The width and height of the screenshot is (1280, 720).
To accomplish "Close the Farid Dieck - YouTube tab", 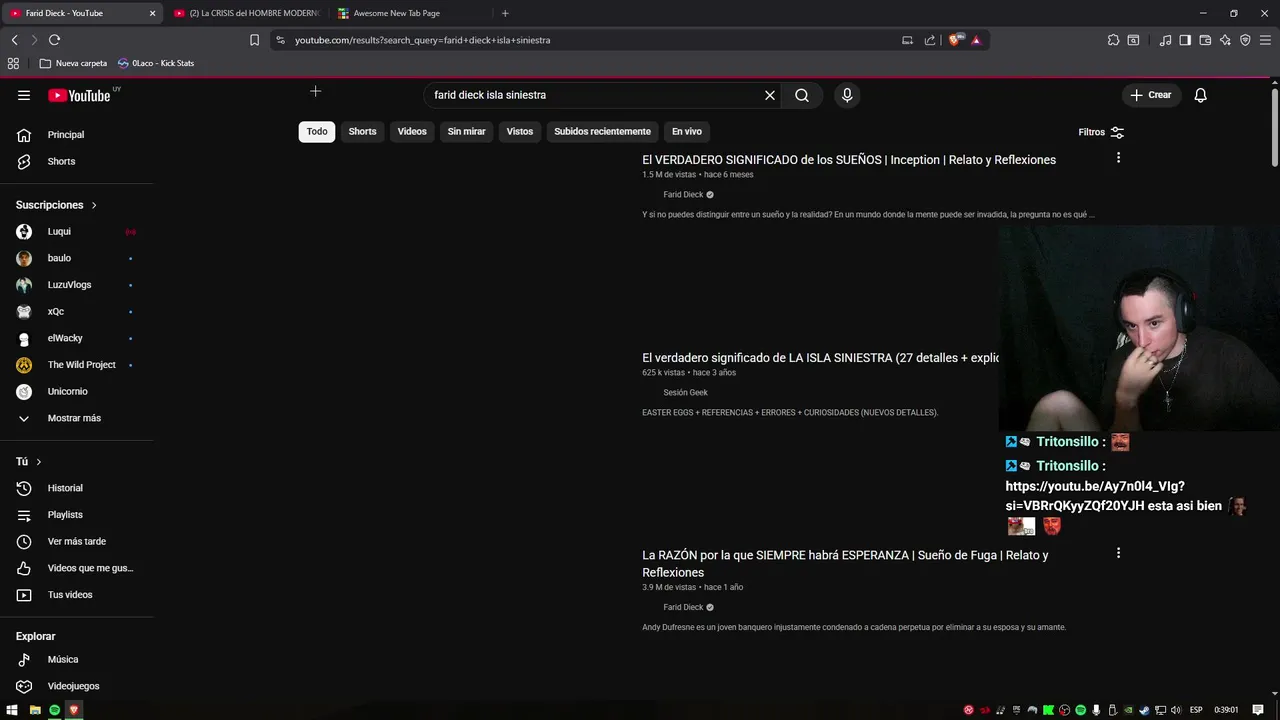I will pyautogui.click(x=152, y=13).
